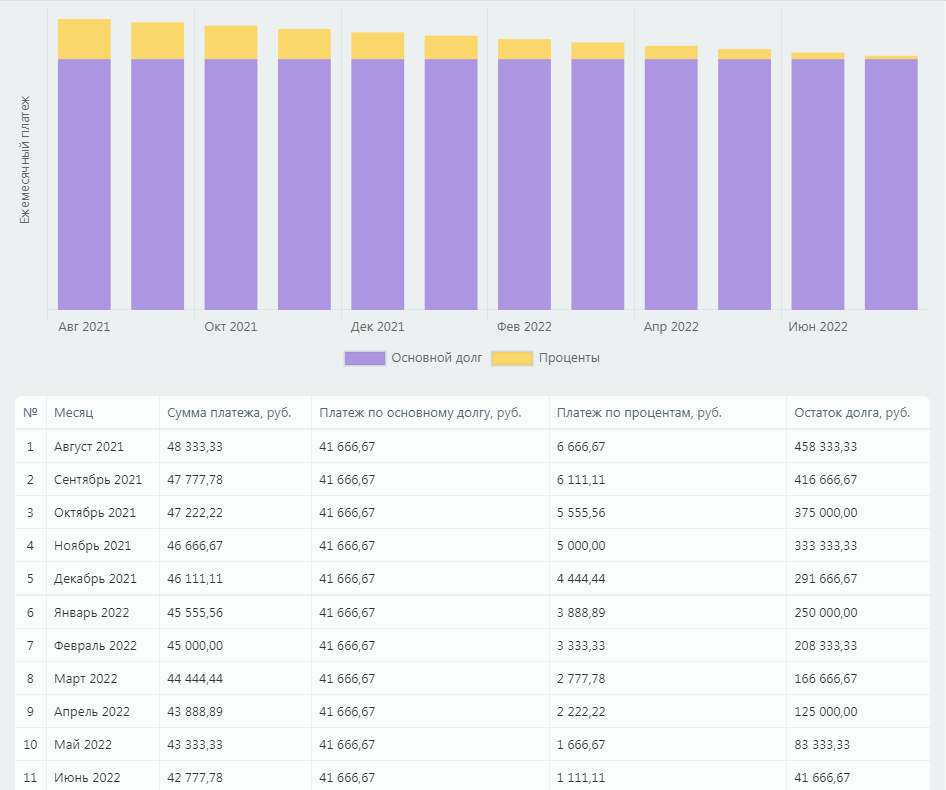The width and height of the screenshot is (946, 790).
Task: Click interest payment 6 111,11
Action: click(581, 480)
